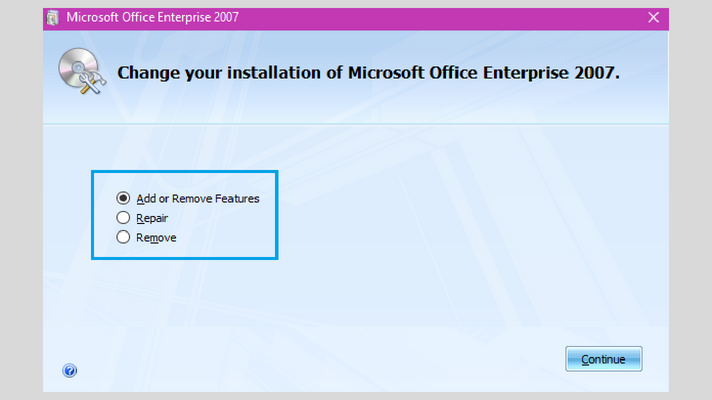Click the CD with tools installer icon
The width and height of the screenshot is (712, 400).
[82, 71]
